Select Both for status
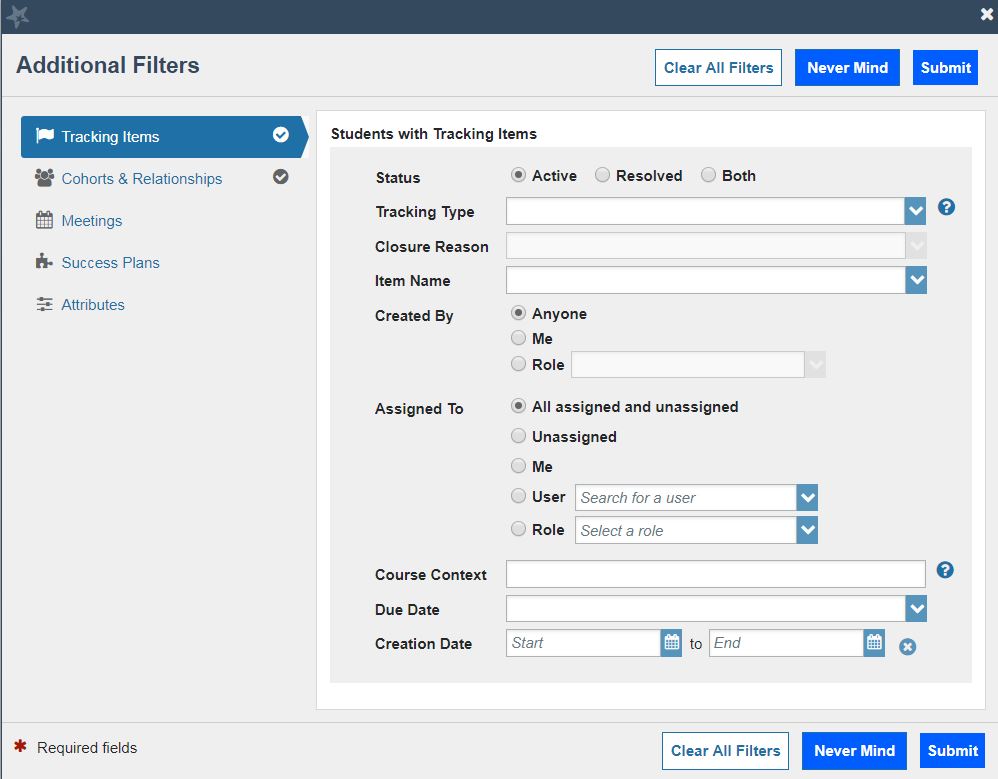This screenshot has height=779, width=998. tap(708, 175)
